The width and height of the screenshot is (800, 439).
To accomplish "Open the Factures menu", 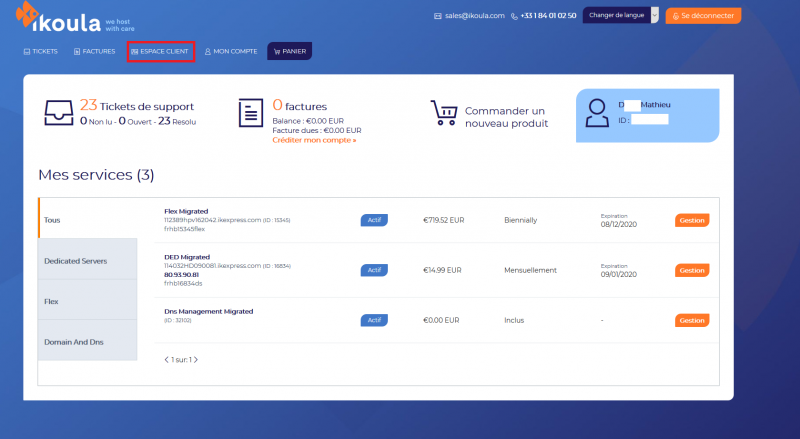I will pyautogui.click(x=94, y=52).
